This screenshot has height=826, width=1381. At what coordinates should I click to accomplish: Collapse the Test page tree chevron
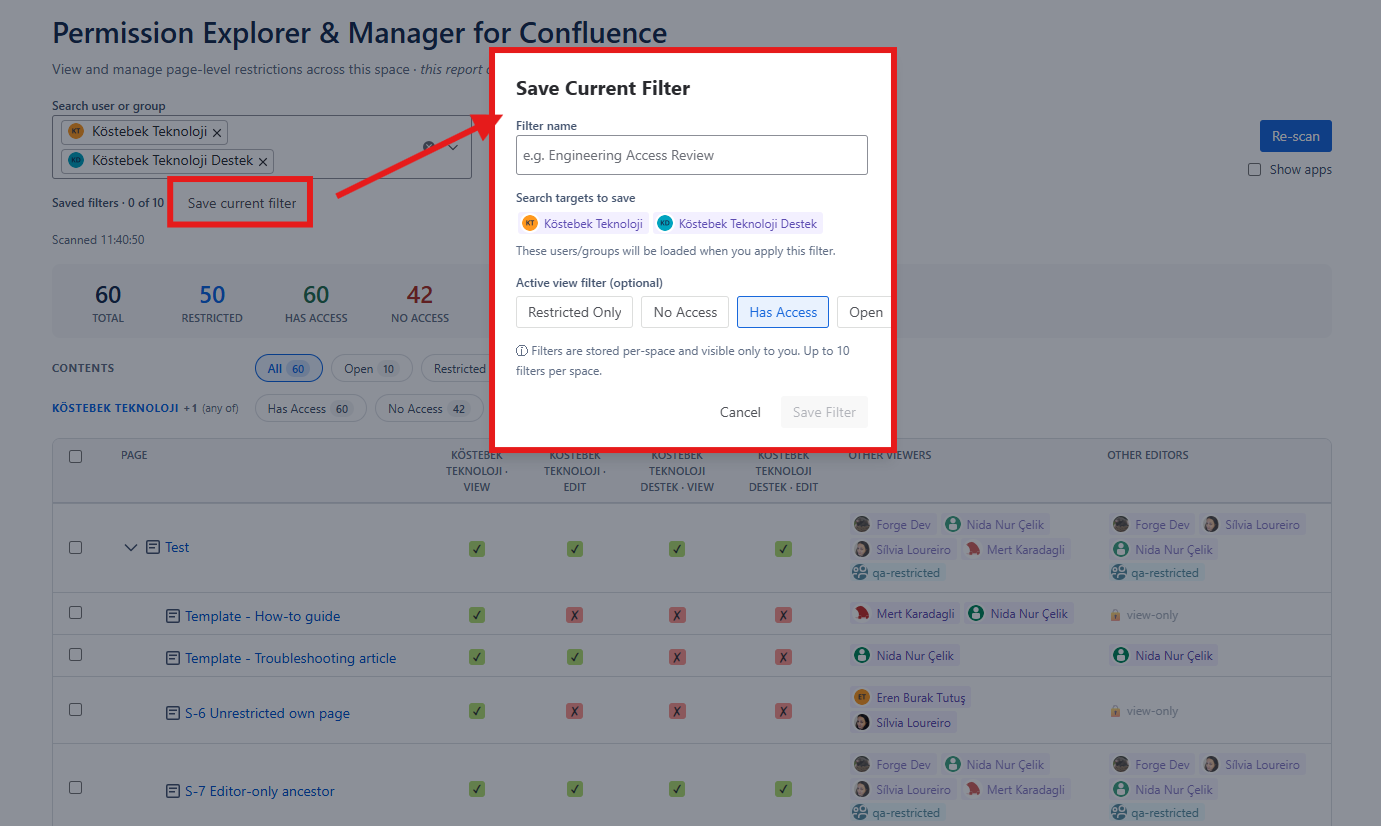(130, 547)
